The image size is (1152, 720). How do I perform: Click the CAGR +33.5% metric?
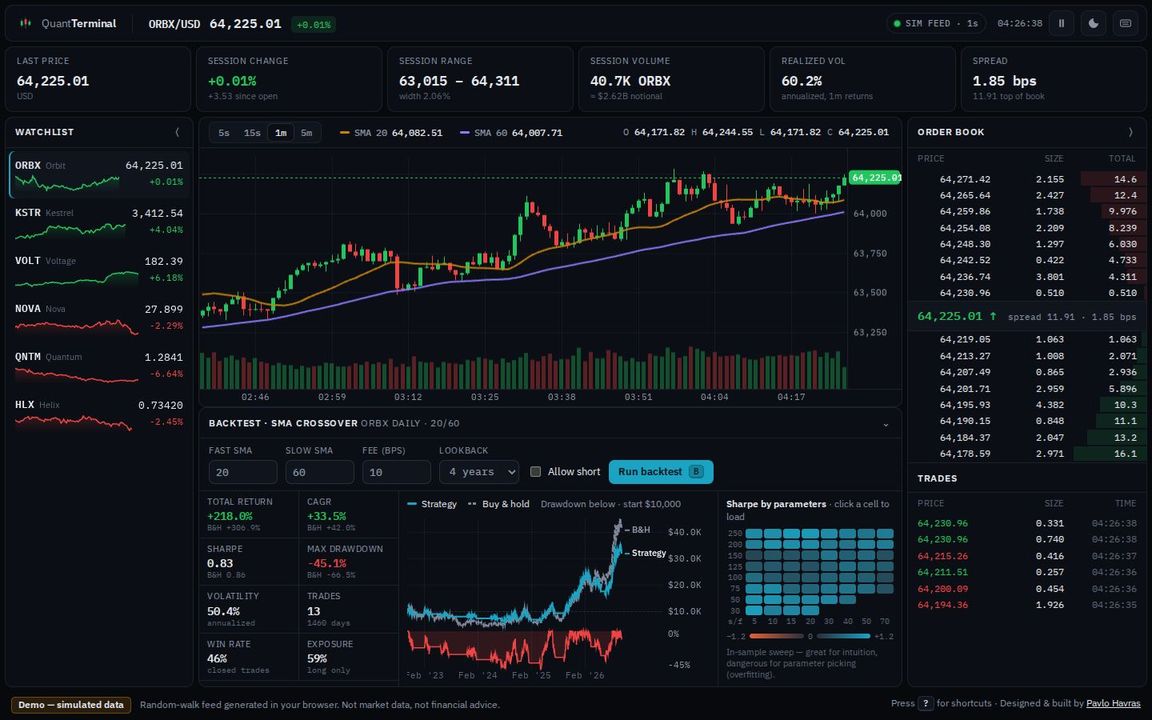coord(350,514)
